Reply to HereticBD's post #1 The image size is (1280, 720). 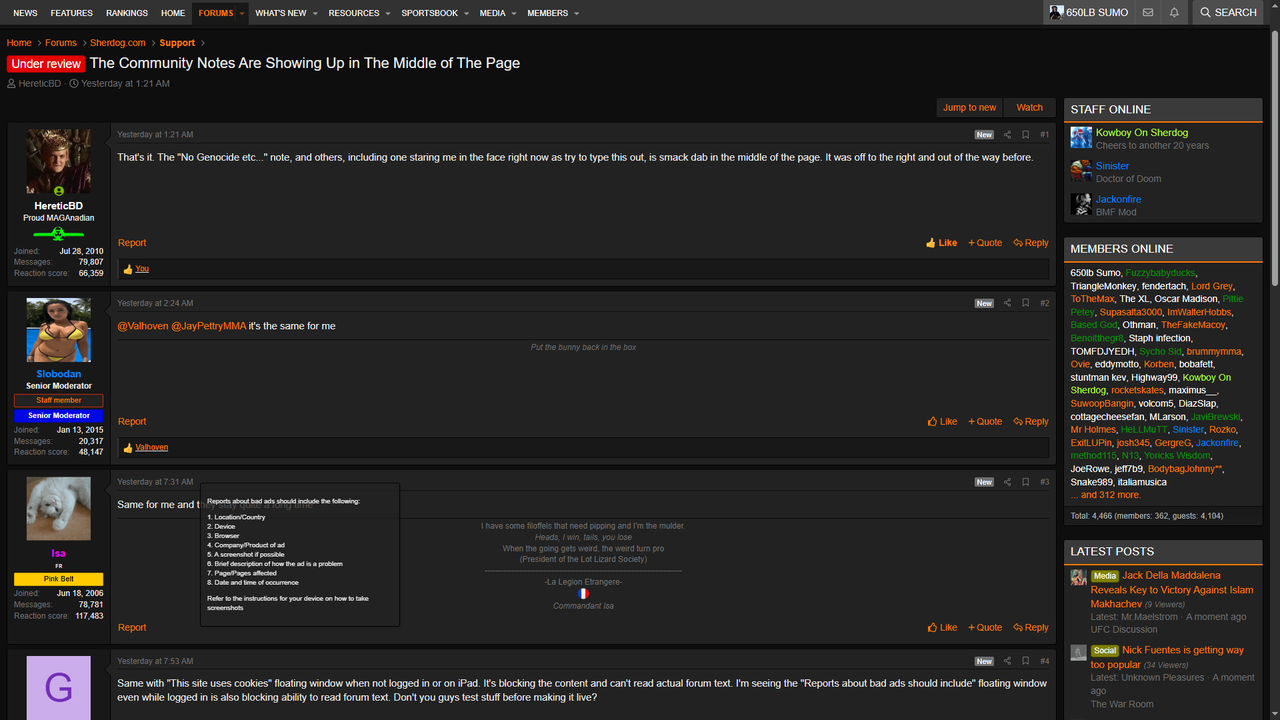pyautogui.click(x=1031, y=243)
